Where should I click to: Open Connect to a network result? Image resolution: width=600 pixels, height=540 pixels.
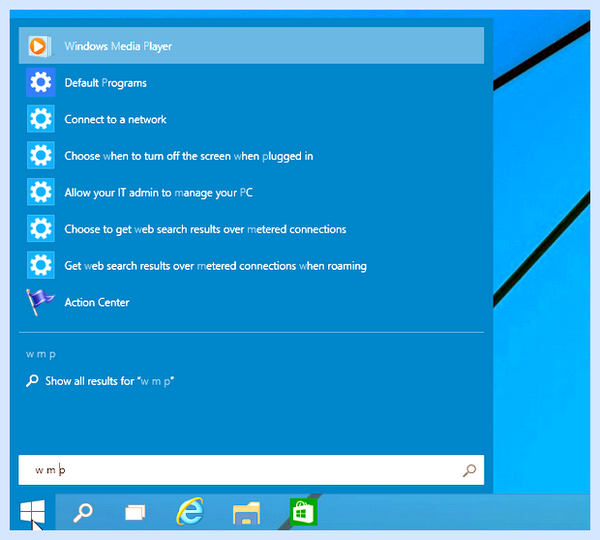[251, 119]
